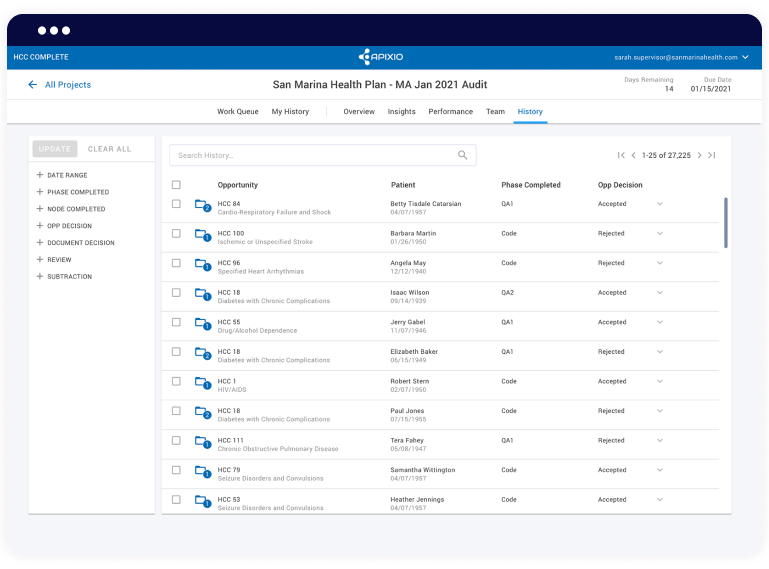Go back to All Projects
This screenshot has height=569, width=769.
tap(68, 84)
